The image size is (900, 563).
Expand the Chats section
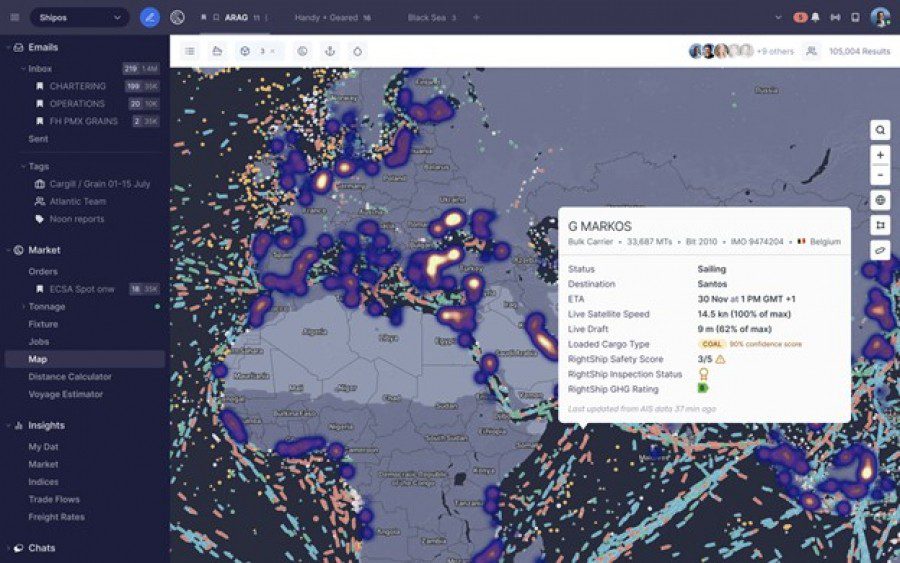[x=8, y=548]
